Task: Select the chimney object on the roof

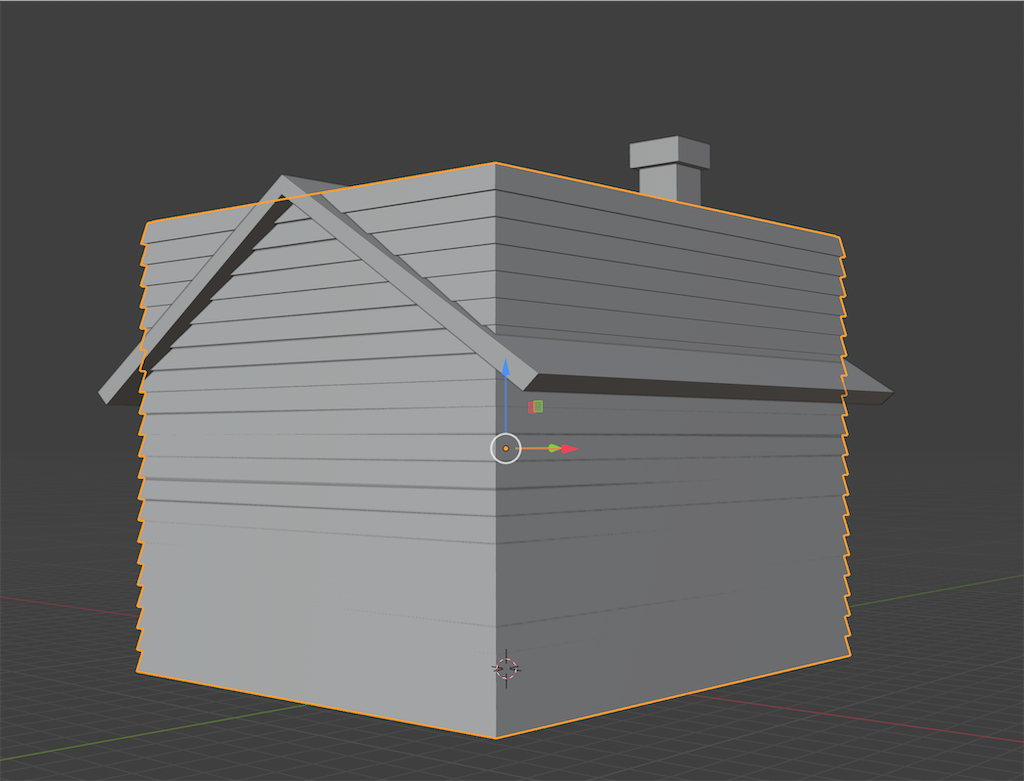Action: 670,170
